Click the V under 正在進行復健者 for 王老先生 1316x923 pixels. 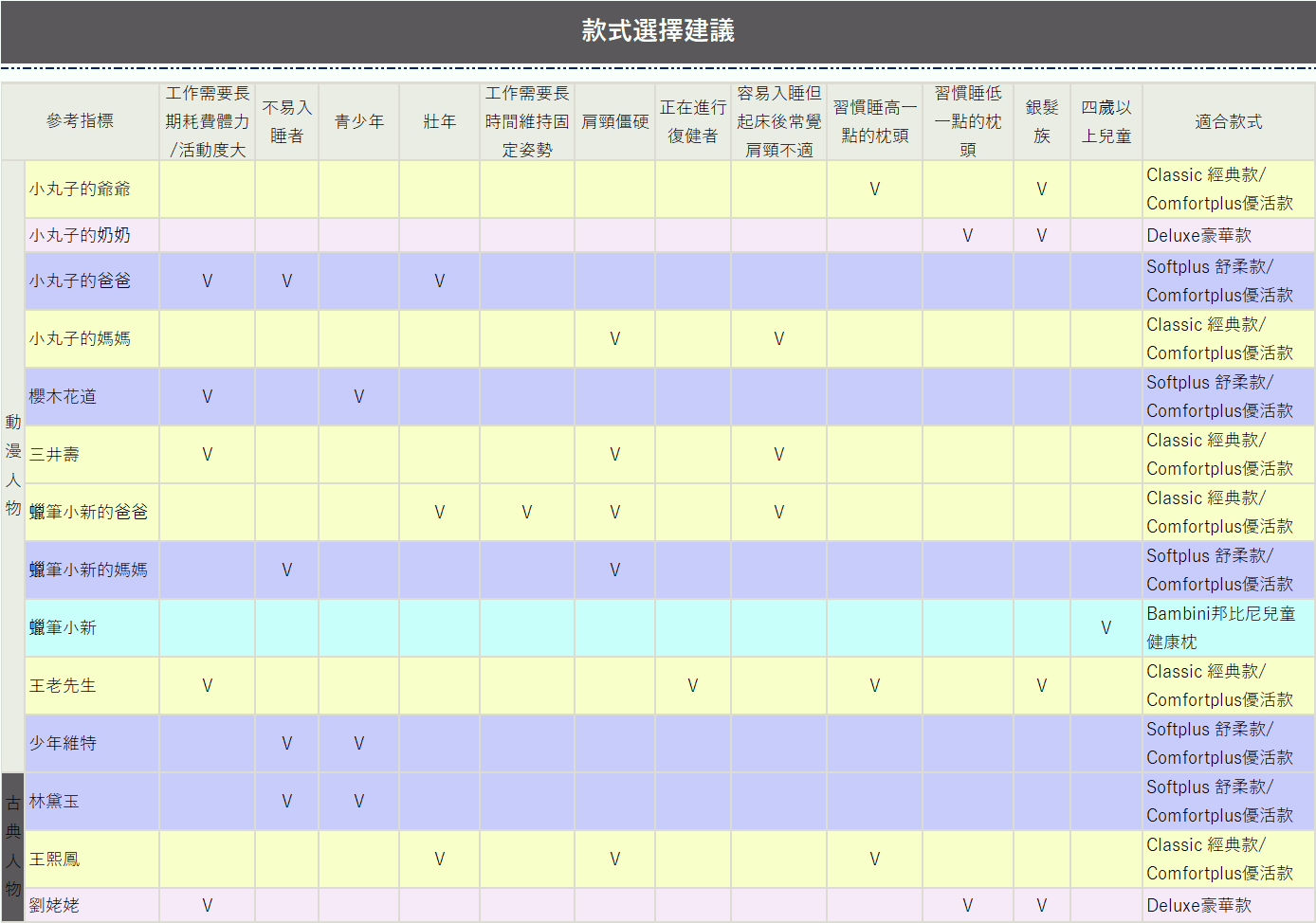click(692, 686)
